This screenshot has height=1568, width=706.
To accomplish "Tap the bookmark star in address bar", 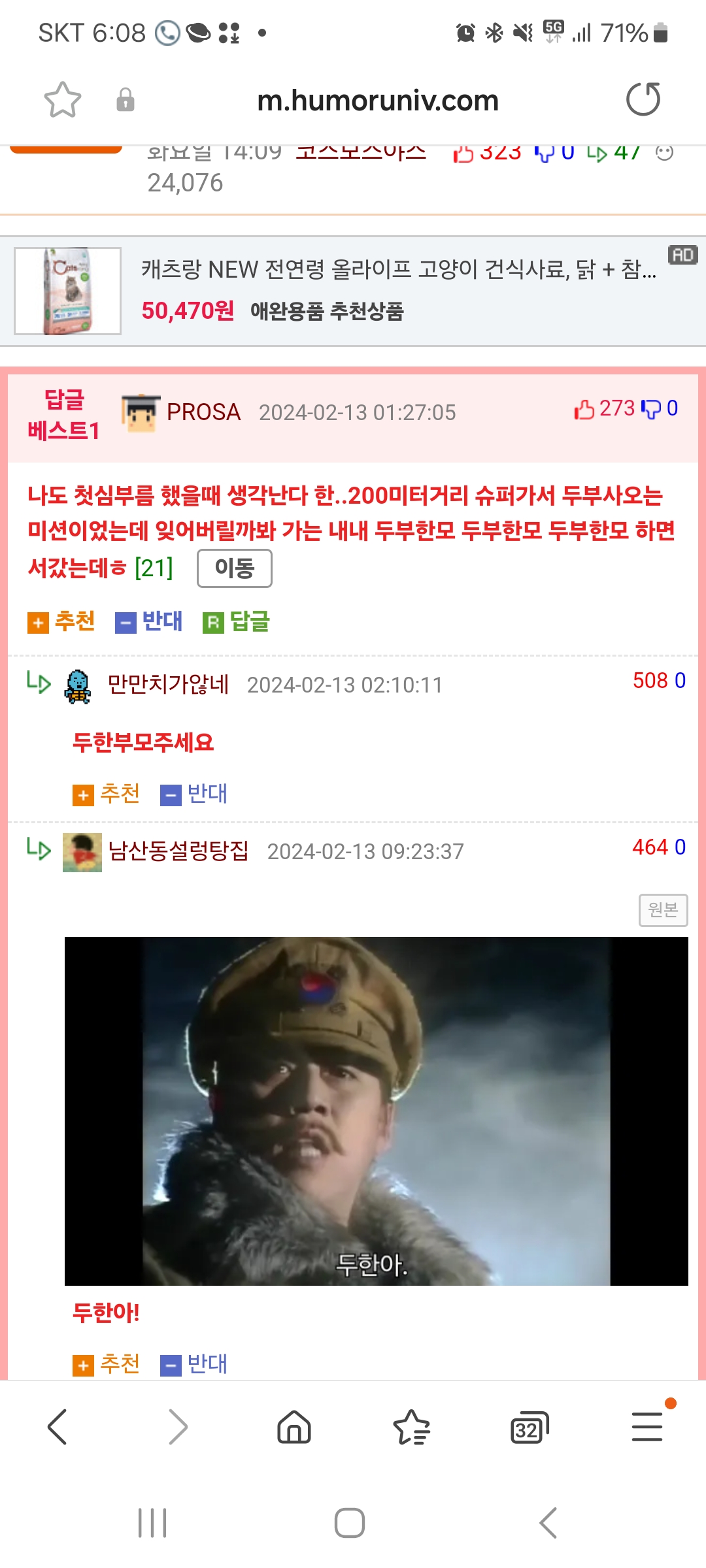I will point(62,100).
